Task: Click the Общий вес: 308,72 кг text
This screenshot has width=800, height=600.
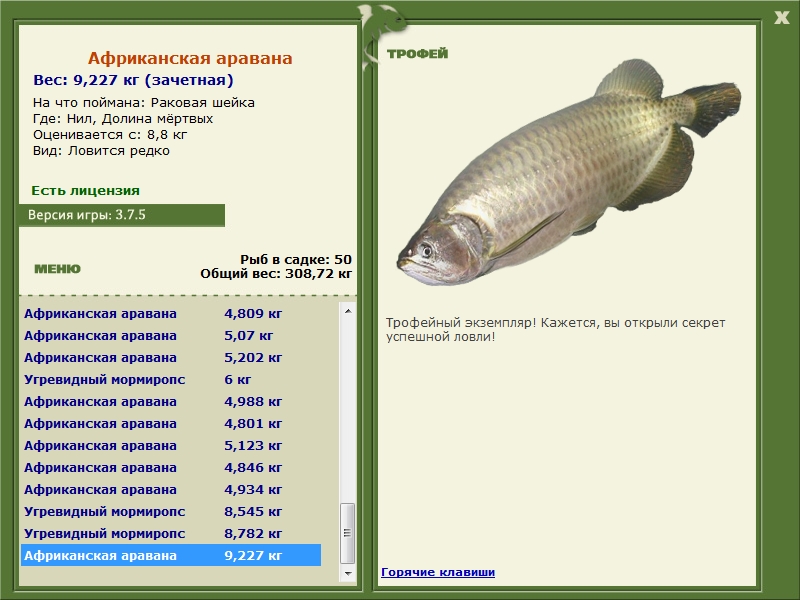Action: [276, 273]
